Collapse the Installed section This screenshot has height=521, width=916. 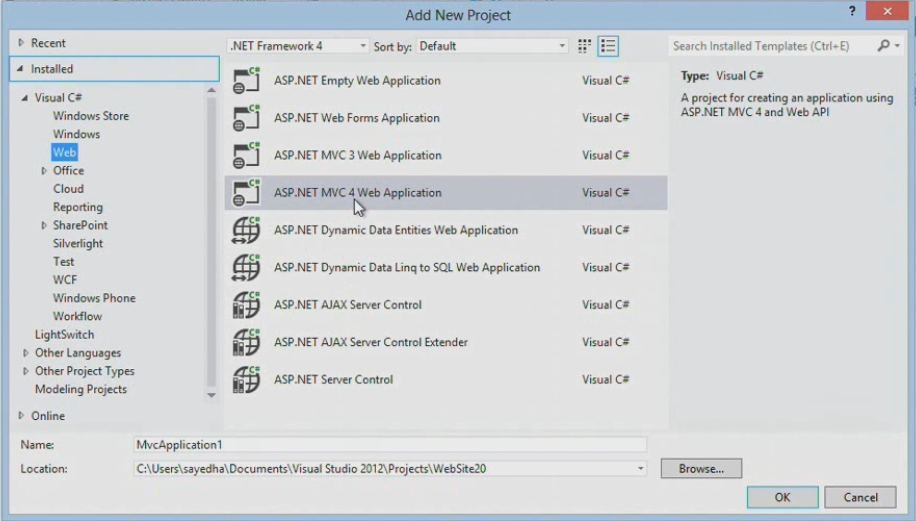pos(20,69)
